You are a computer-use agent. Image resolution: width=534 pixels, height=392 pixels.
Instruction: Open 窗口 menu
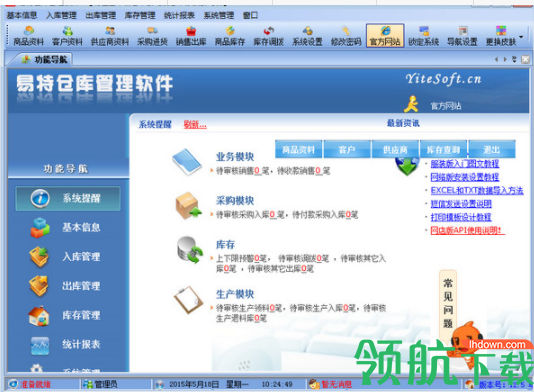point(250,15)
